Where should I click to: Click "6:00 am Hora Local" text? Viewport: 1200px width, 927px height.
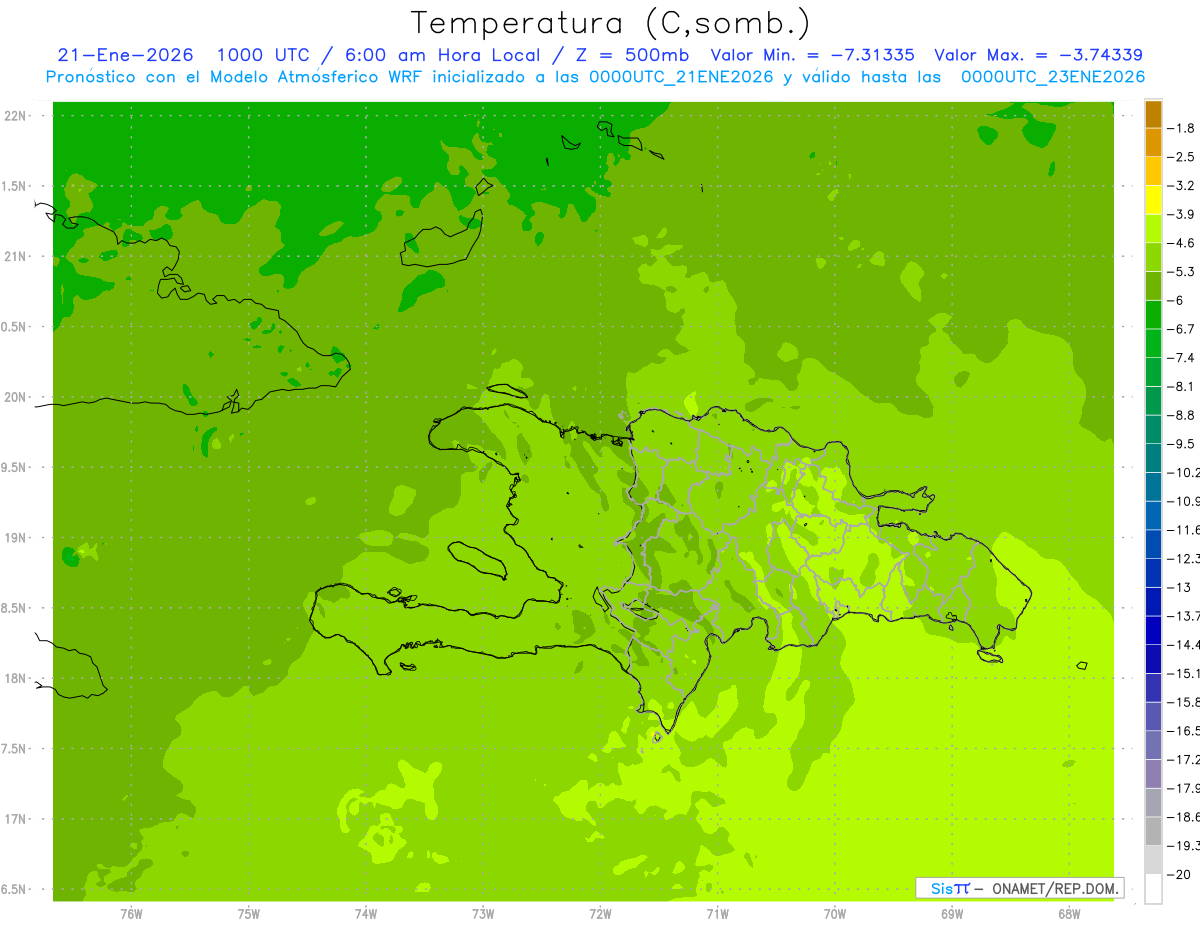[x=442, y=55]
